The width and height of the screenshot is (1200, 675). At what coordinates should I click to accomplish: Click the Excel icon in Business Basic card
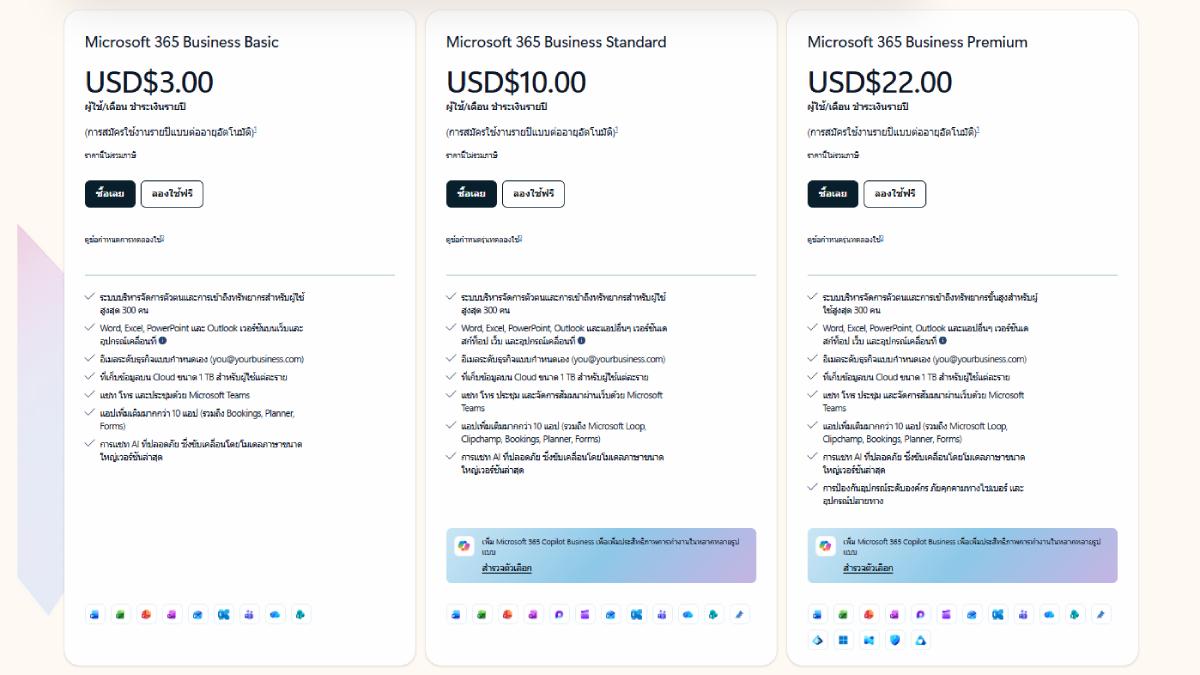coord(121,614)
